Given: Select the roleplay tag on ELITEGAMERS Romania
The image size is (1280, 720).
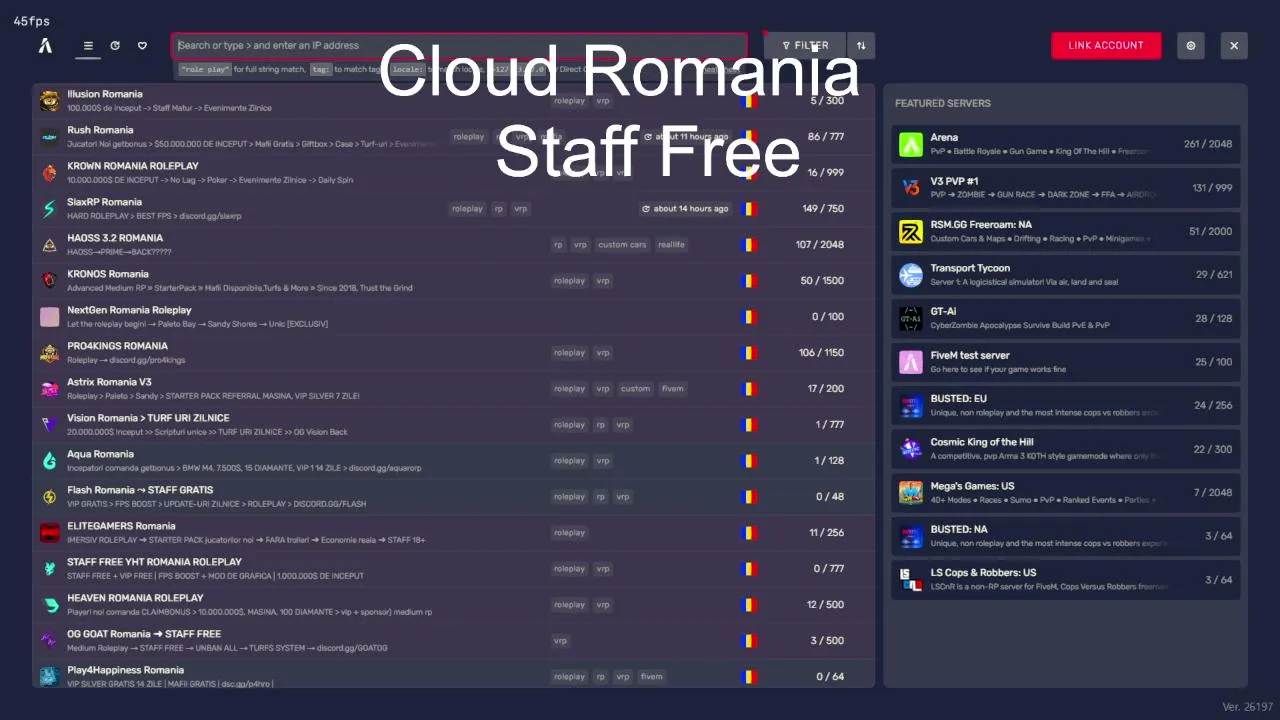Looking at the screenshot, I should pyautogui.click(x=569, y=533).
